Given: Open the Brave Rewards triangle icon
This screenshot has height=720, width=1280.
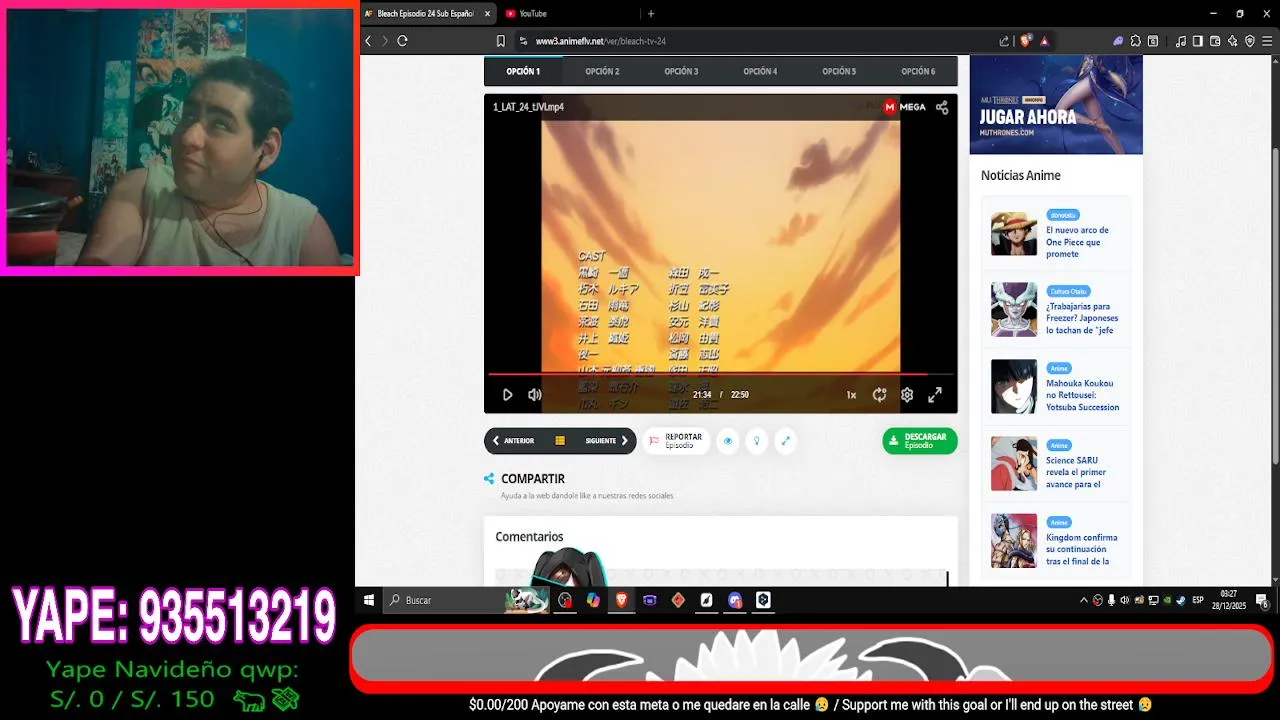Looking at the screenshot, I should point(1044,41).
